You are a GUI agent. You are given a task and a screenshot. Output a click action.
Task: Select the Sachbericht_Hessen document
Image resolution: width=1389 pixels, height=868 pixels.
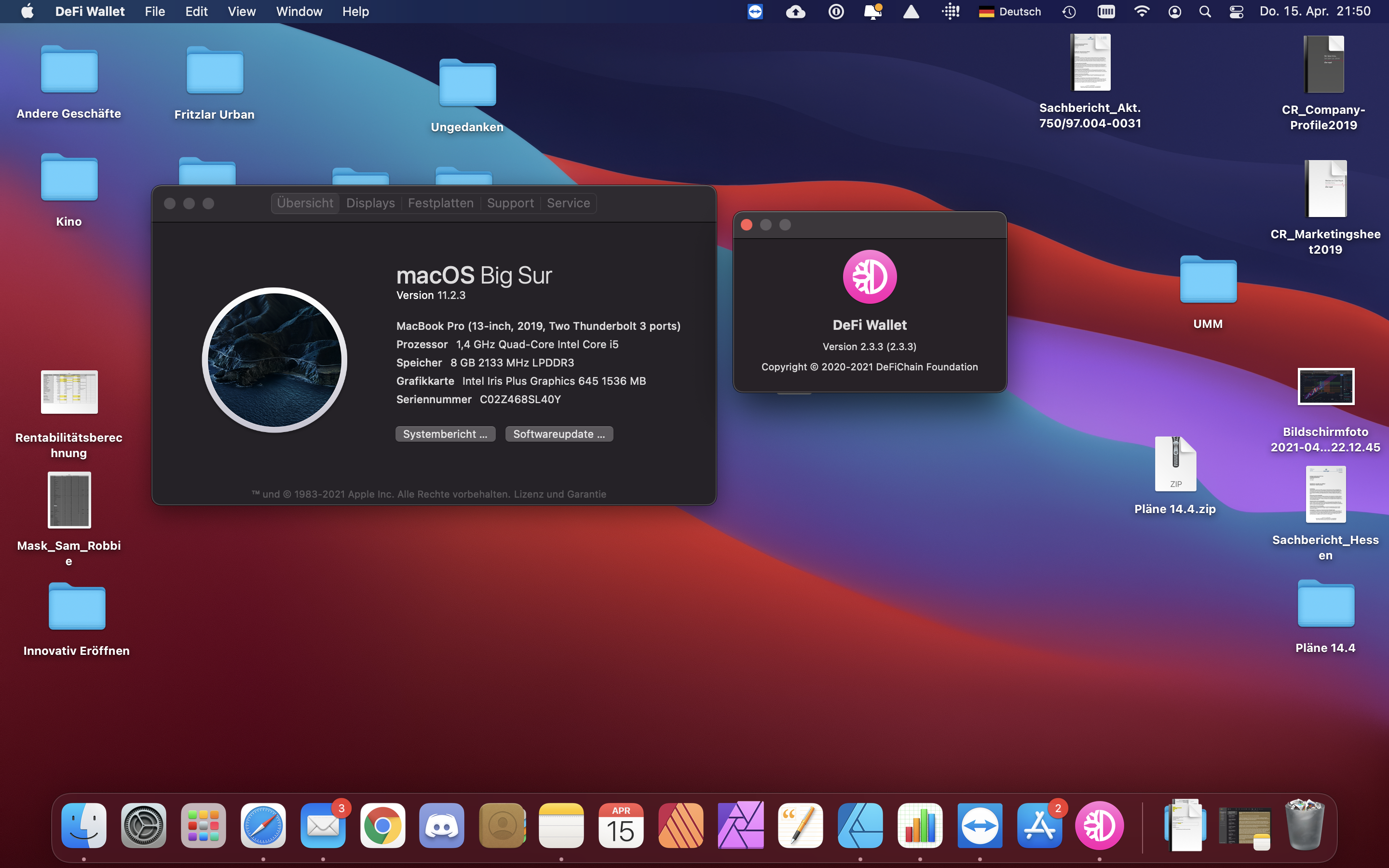1325,494
